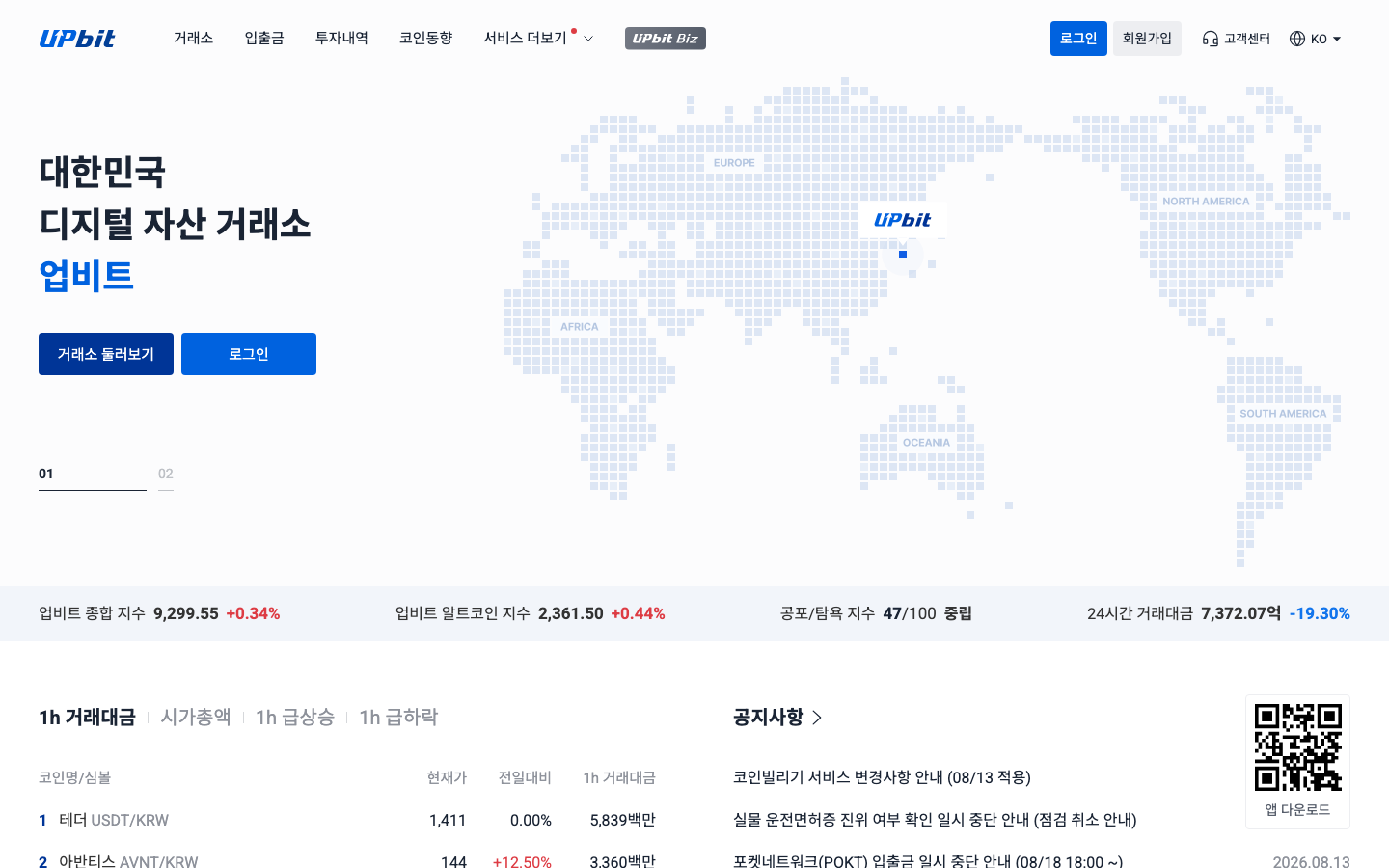Click the 아반티스 AVNT/KRW row

coord(347,855)
